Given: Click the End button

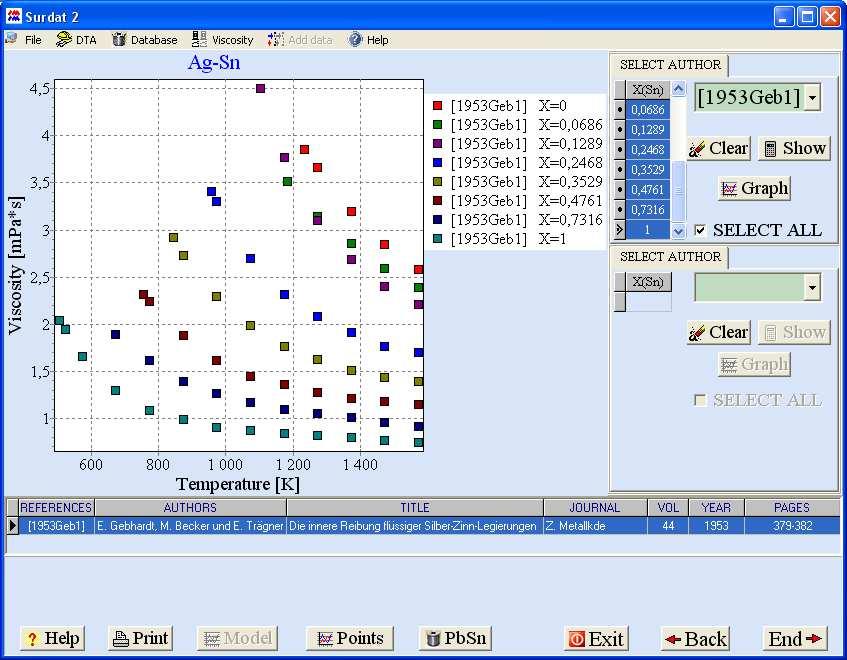Looking at the screenshot, I should click(795, 639).
